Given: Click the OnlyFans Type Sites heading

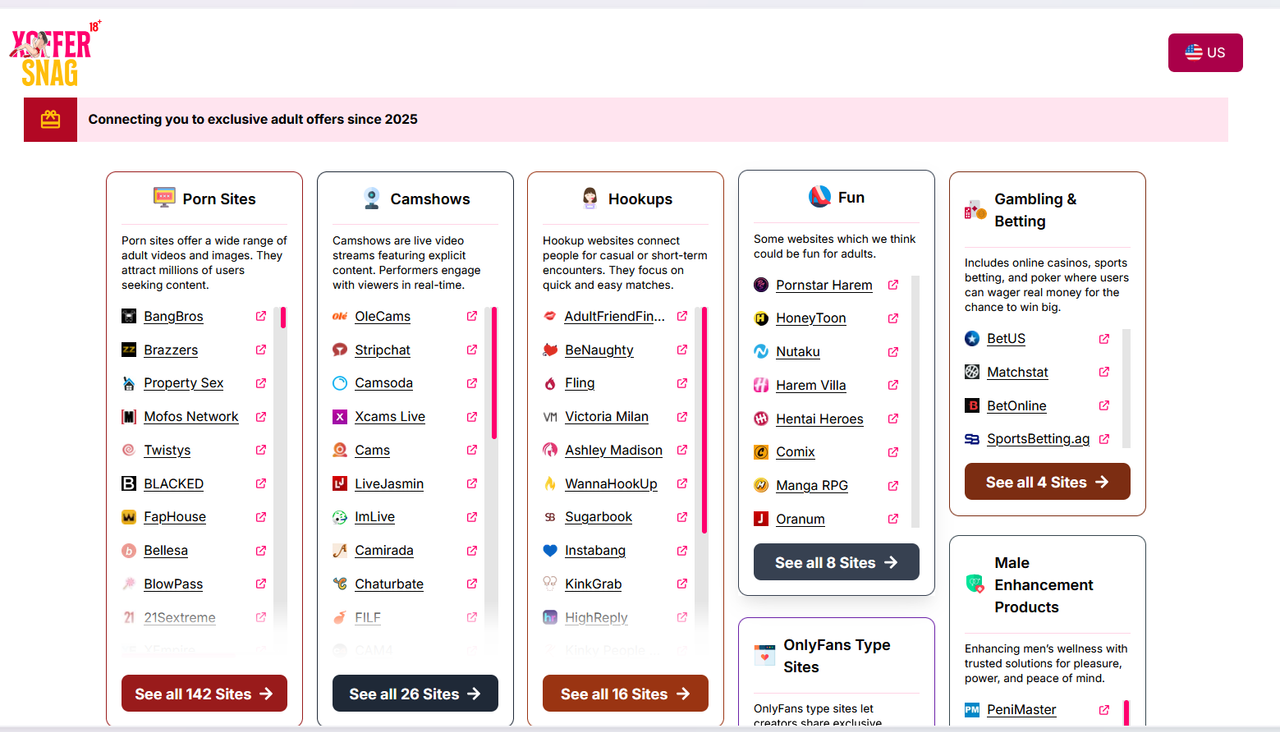Looking at the screenshot, I should point(837,656).
